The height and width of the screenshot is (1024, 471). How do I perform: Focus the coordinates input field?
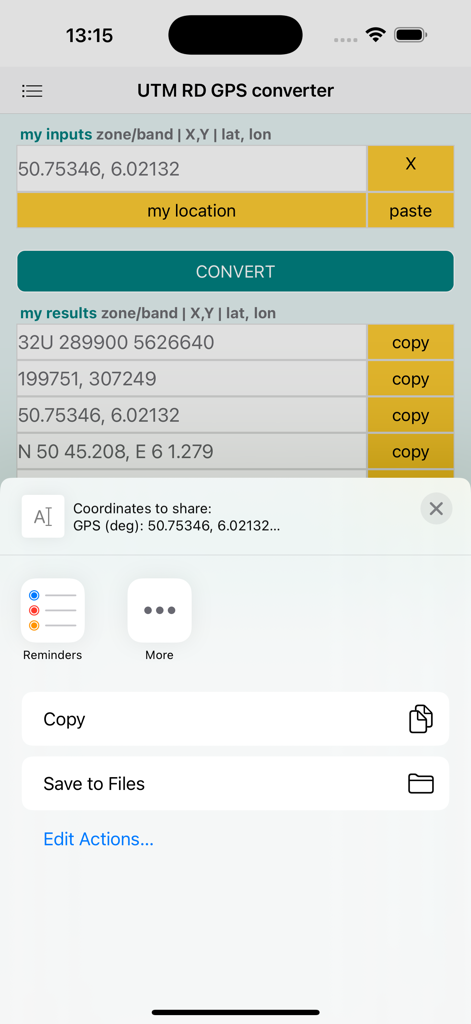pos(191,168)
